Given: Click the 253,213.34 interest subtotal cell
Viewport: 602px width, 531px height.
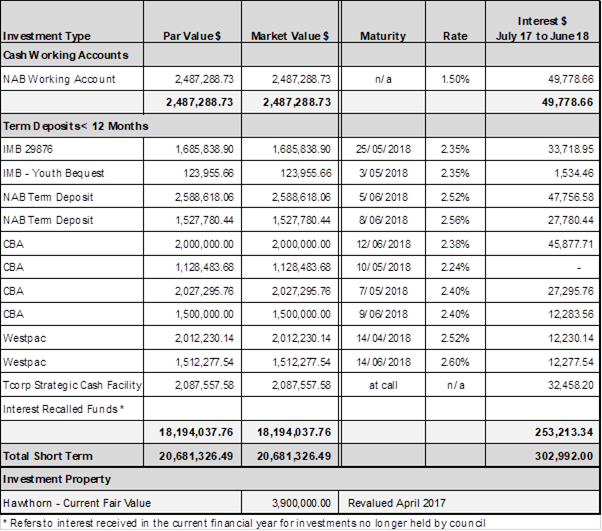Looking at the screenshot, I should (560, 432).
